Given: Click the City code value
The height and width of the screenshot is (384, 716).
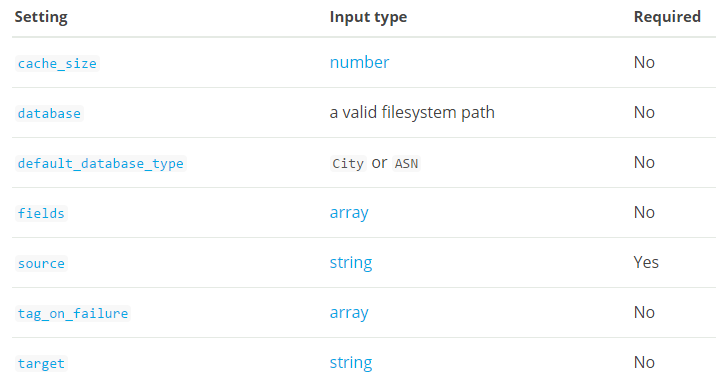Looking at the screenshot, I should coord(348,163).
